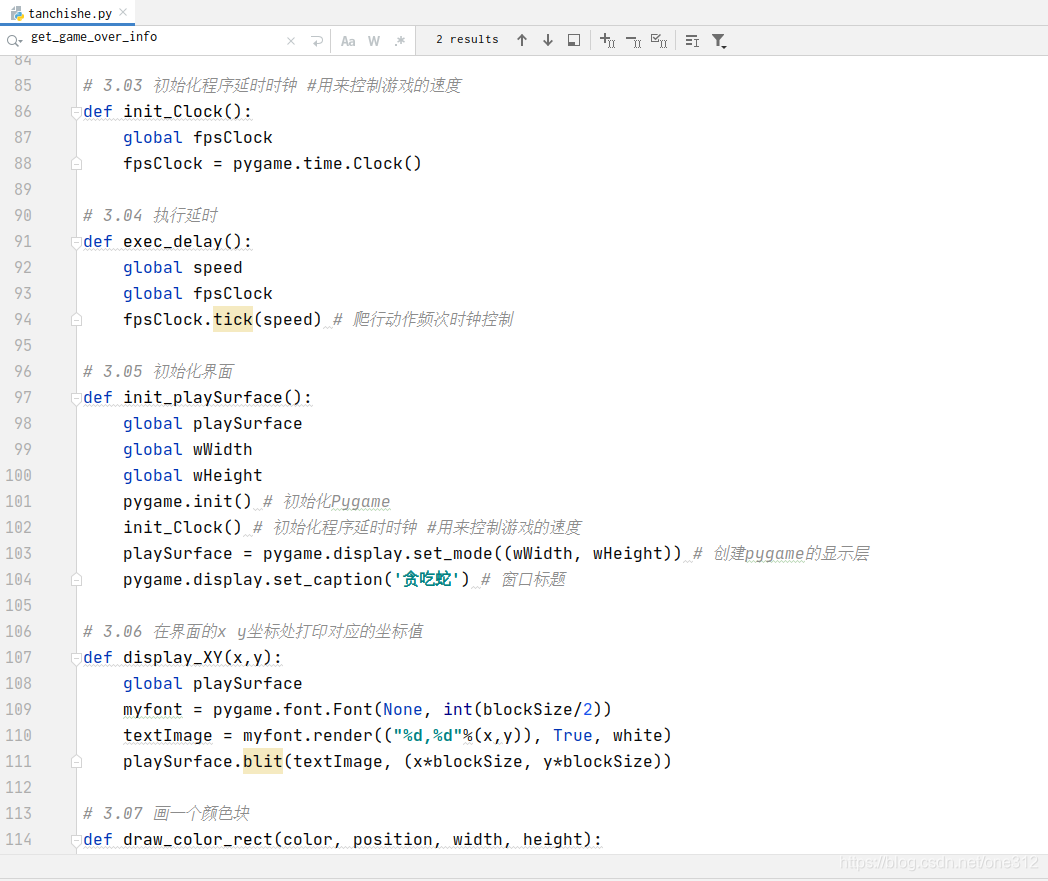
Task: Add selection for next occurrence
Action: coord(608,41)
